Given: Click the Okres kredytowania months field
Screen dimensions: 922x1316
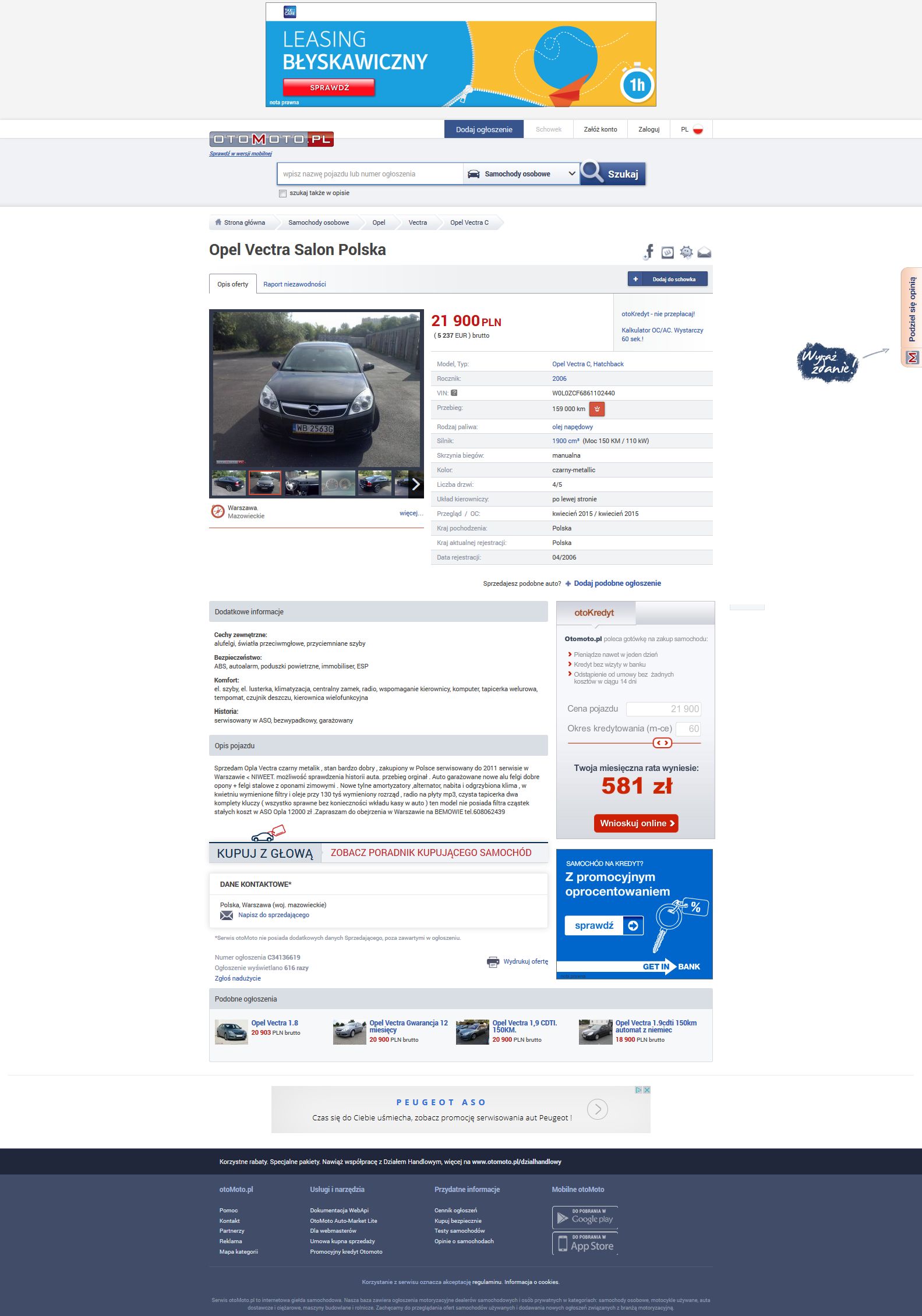Looking at the screenshot, I should pos(688,728).
